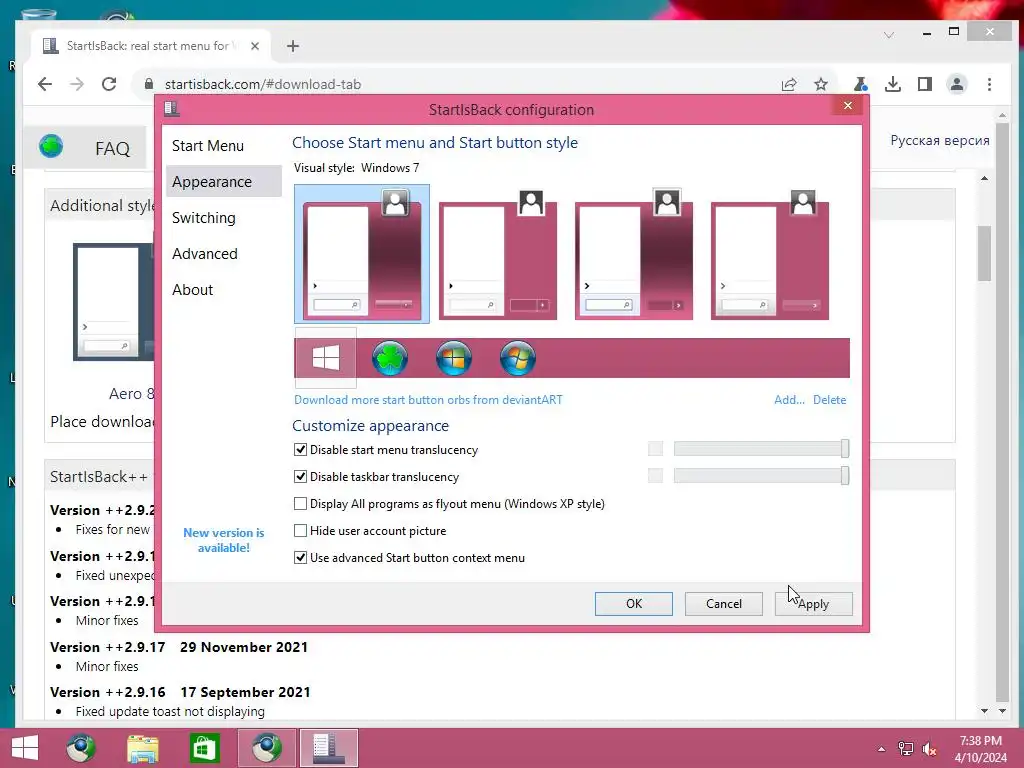Select the Appearance section
The height and width of the screenshot is (768, 1024).
coord(224,182)
